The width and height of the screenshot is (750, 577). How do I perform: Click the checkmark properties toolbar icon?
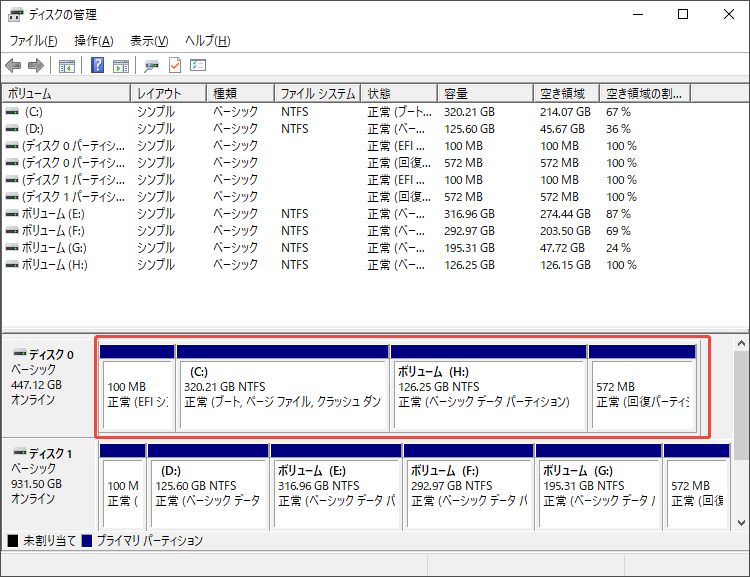[x=175, y=65]
